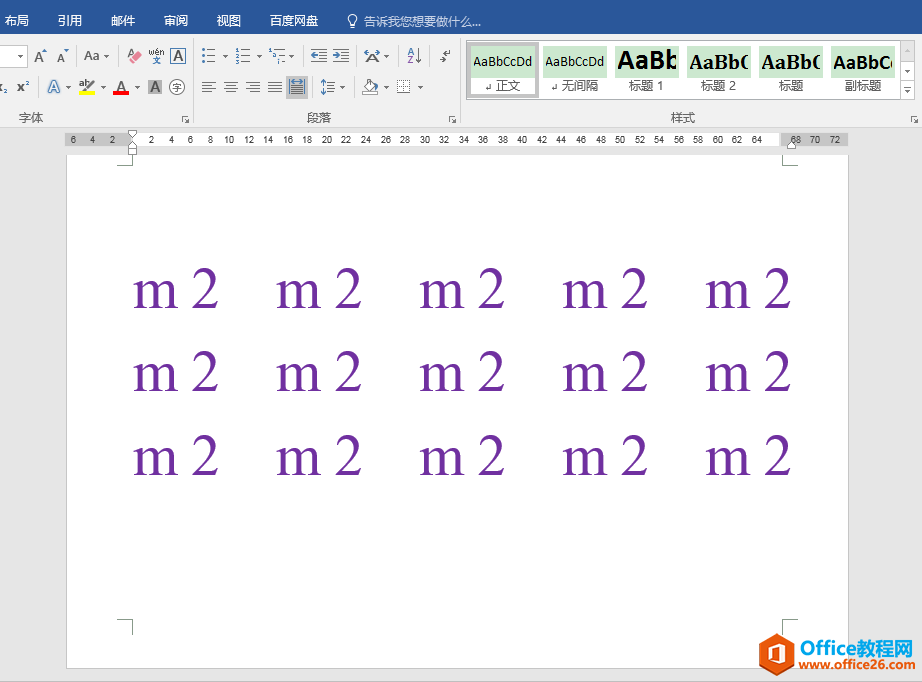
Task: Open the 段落 paragraph dialog launcher
Action: coord(452,119)
